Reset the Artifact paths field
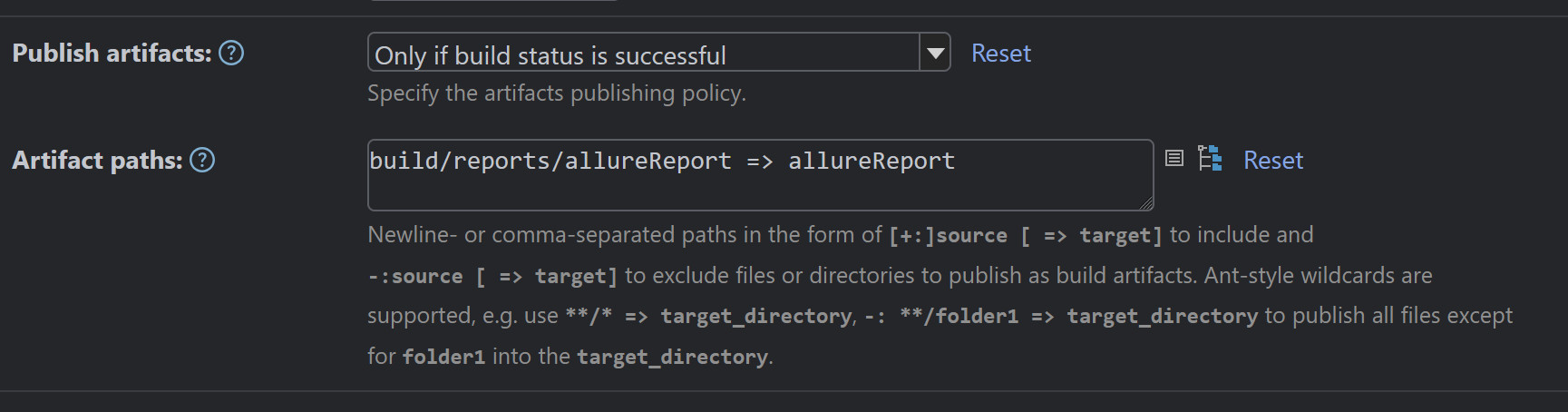 (1272, 161)
